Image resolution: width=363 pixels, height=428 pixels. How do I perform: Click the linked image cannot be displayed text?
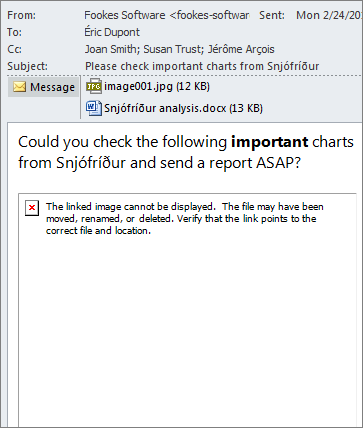[185, 219]
